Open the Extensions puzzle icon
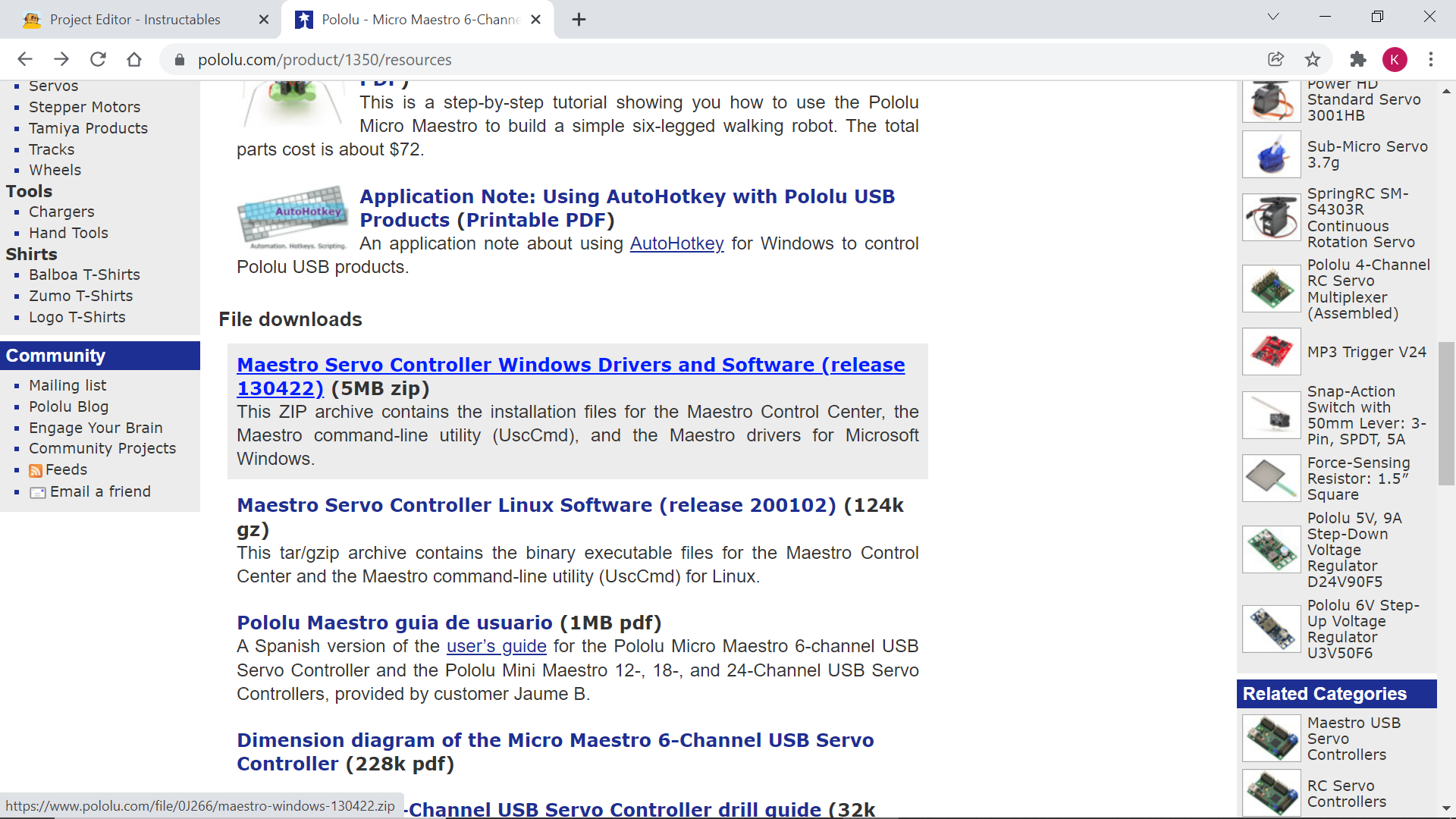 click(x=1358, y=59)
